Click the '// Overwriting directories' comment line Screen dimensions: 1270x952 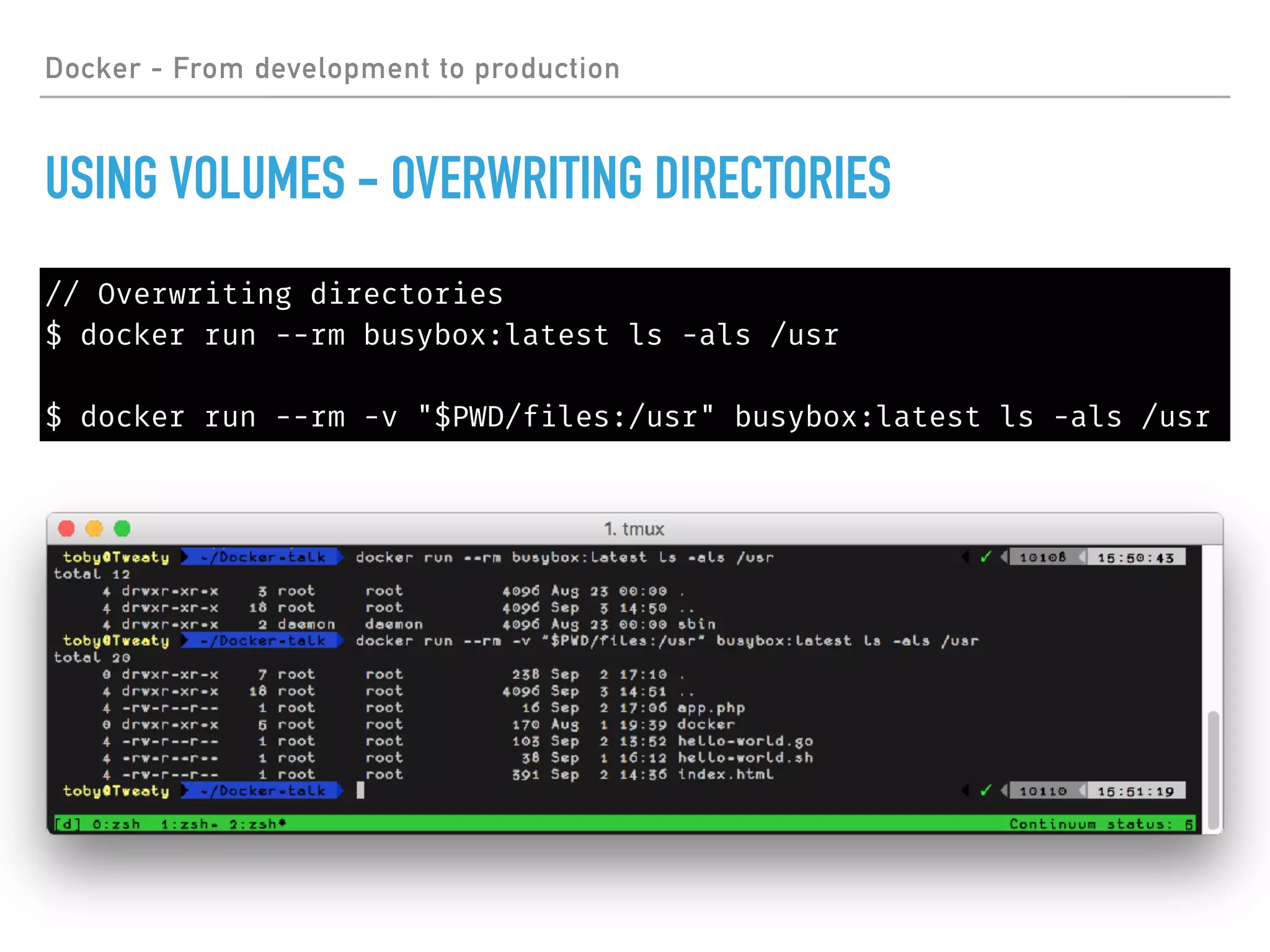[x=274, y=294]
